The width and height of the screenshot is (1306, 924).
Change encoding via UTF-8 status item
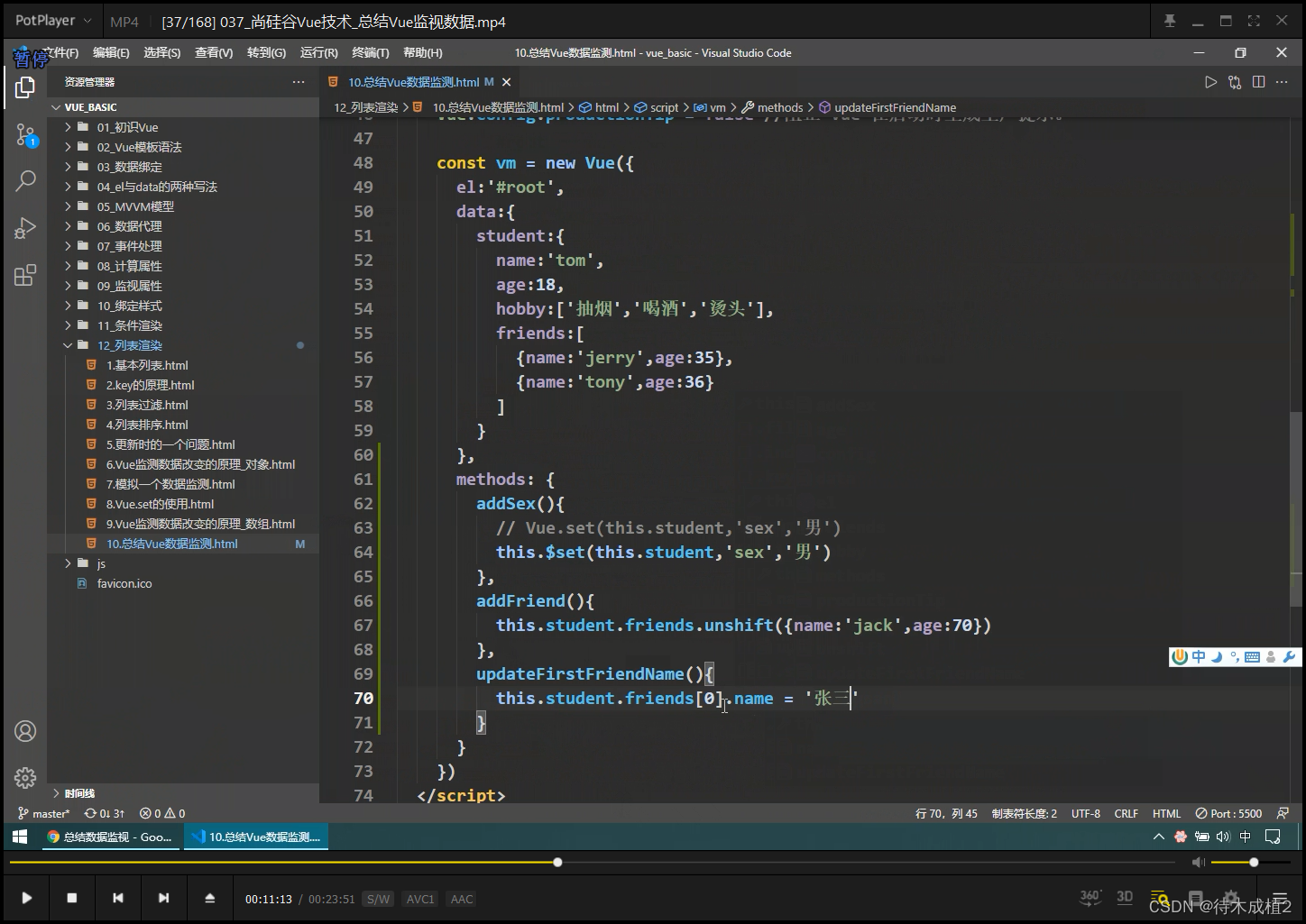click(1086, 813)
